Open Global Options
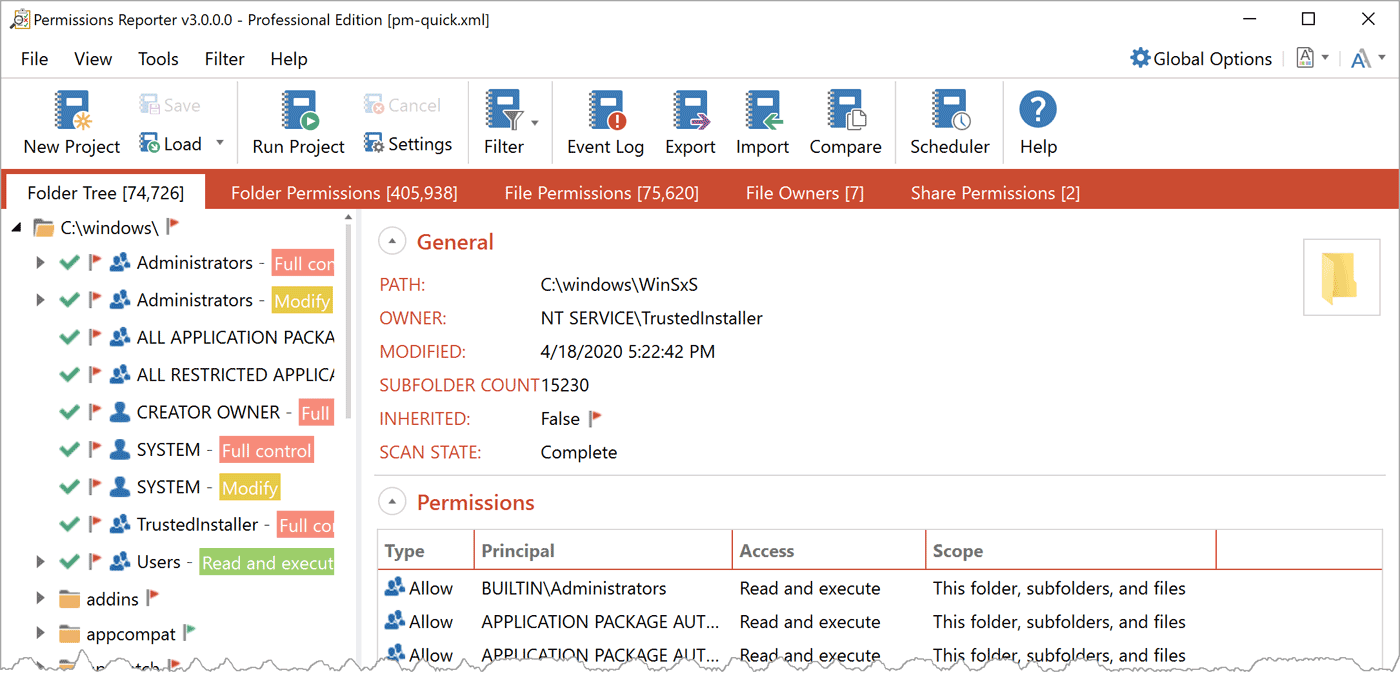Screen dimensions: 1400x688 coord(1201,58)
